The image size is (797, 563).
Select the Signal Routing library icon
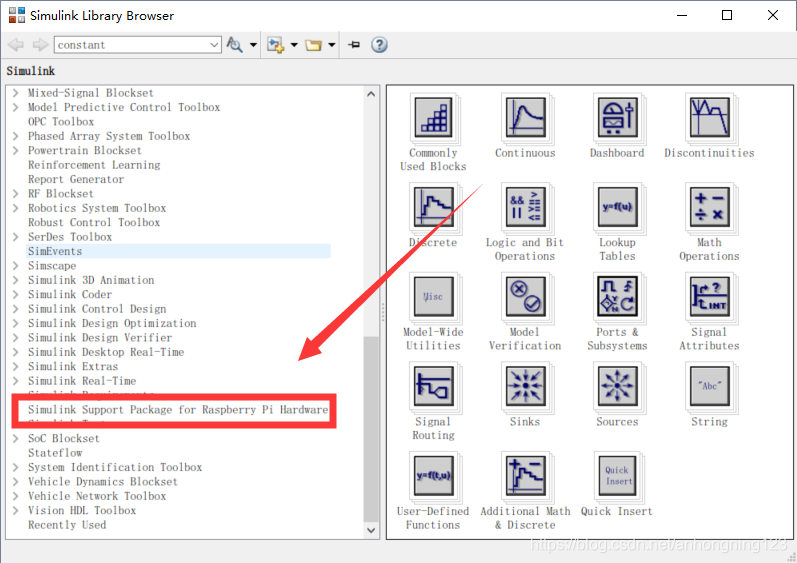(433, 387)
